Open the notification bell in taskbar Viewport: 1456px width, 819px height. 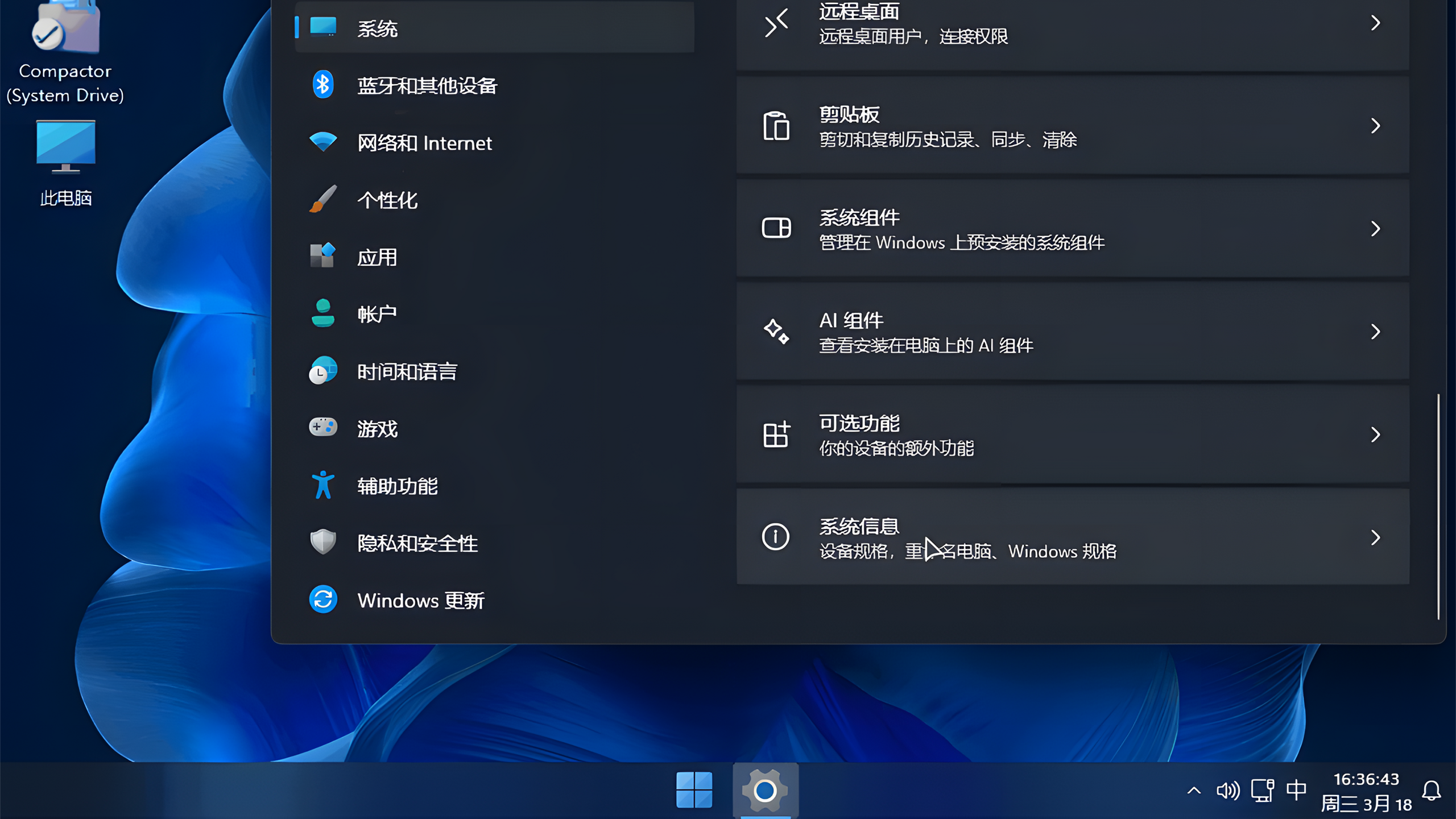tap(1432, 791)
